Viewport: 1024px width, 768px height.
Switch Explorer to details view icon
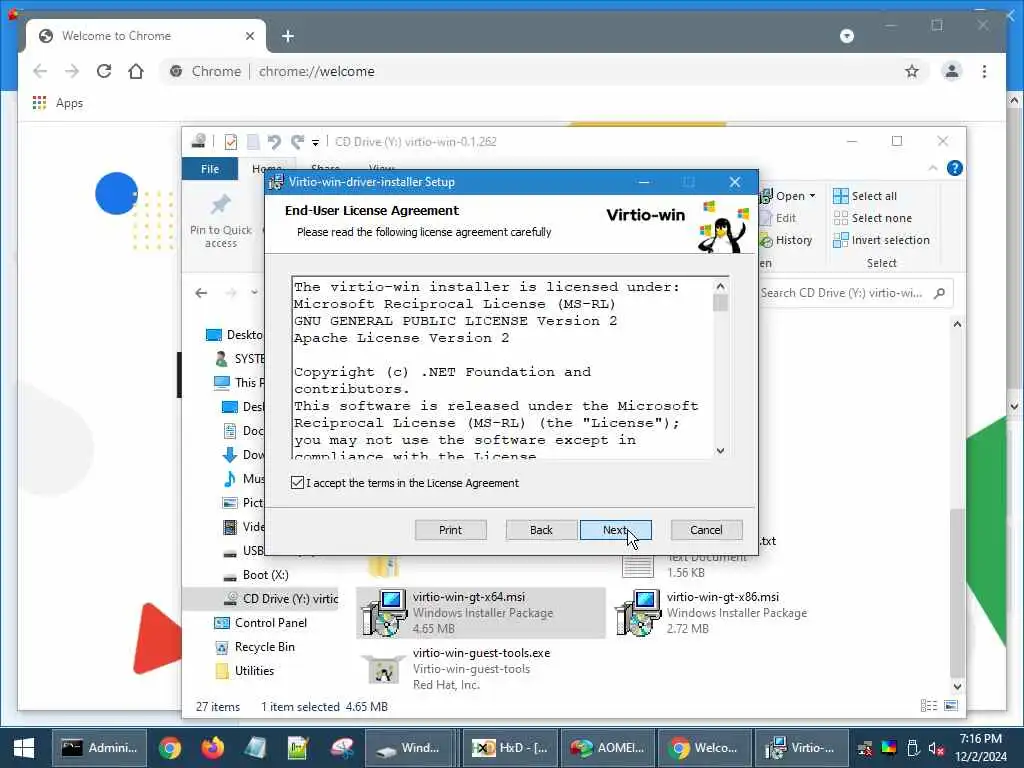928,706
